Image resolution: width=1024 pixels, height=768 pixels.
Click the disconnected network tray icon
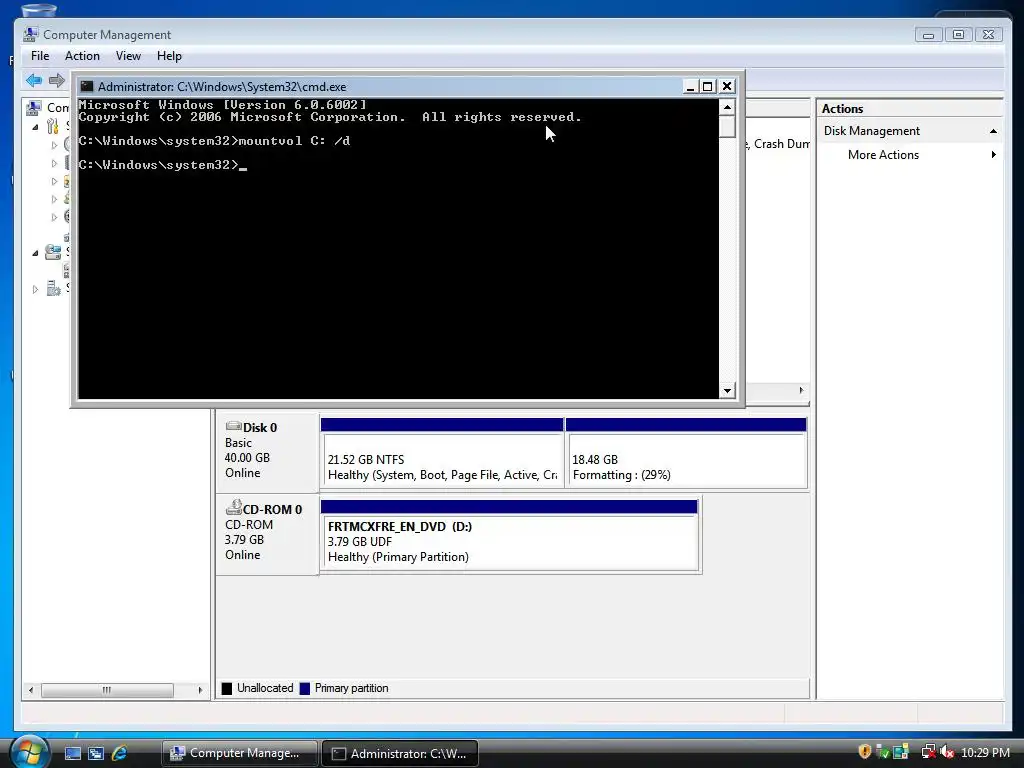(x=928, y=752)
